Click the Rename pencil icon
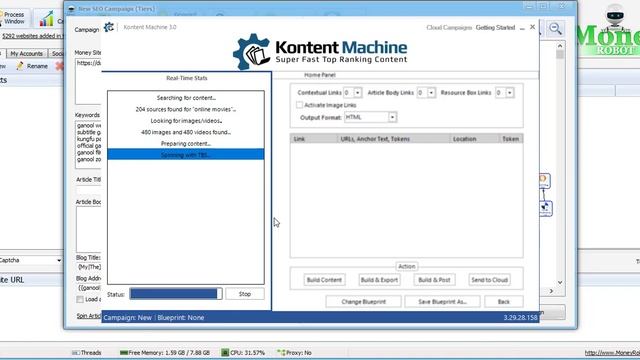Image resolution: width=640 pixels, height=360 pixels. pyautogui.click(x=20, y=66)
